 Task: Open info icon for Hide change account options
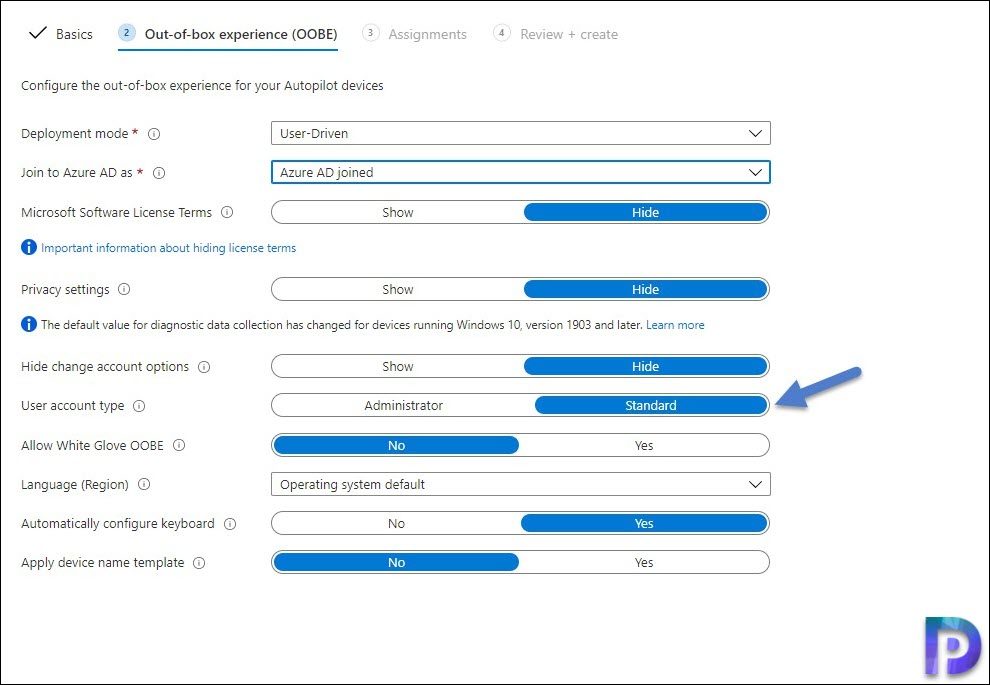click(x=204, y=367)
